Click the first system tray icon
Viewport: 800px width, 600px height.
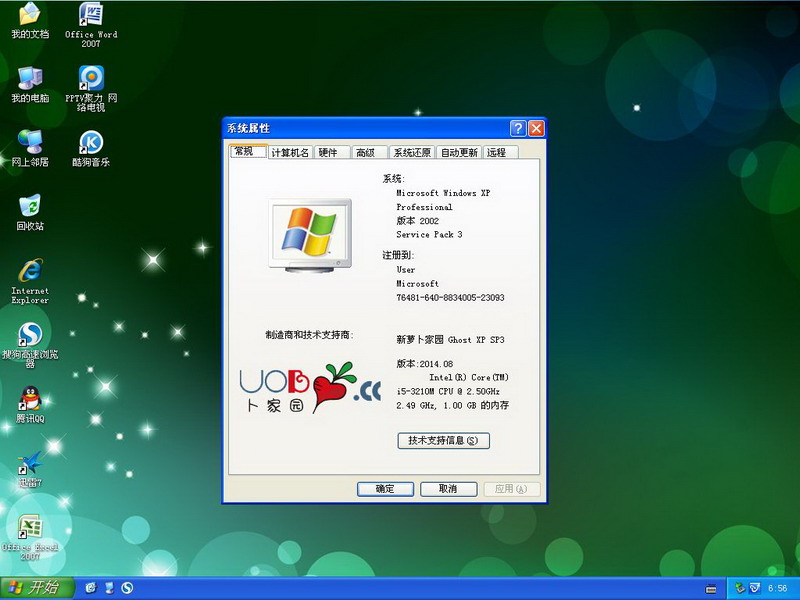[739, 588]
